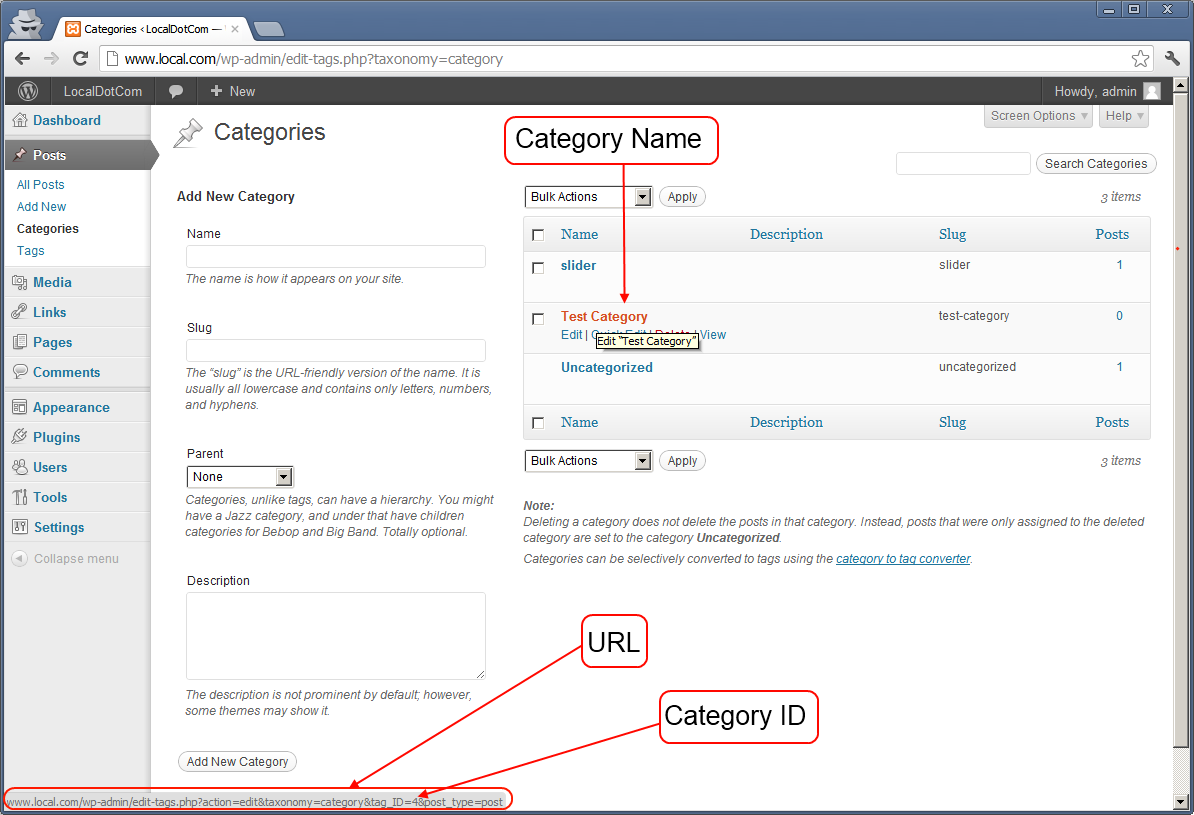Check the slider category checkbox
The height and width of the screenshot is (815, 1194).
[538, 268]
